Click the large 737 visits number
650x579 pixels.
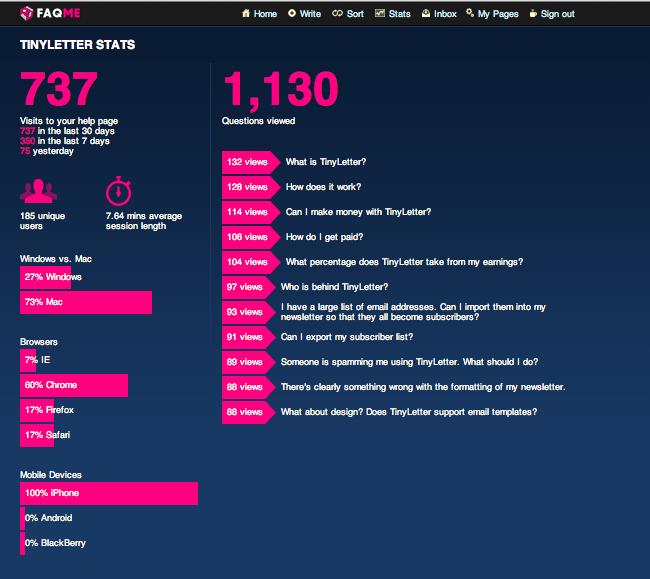click(59, 89)
